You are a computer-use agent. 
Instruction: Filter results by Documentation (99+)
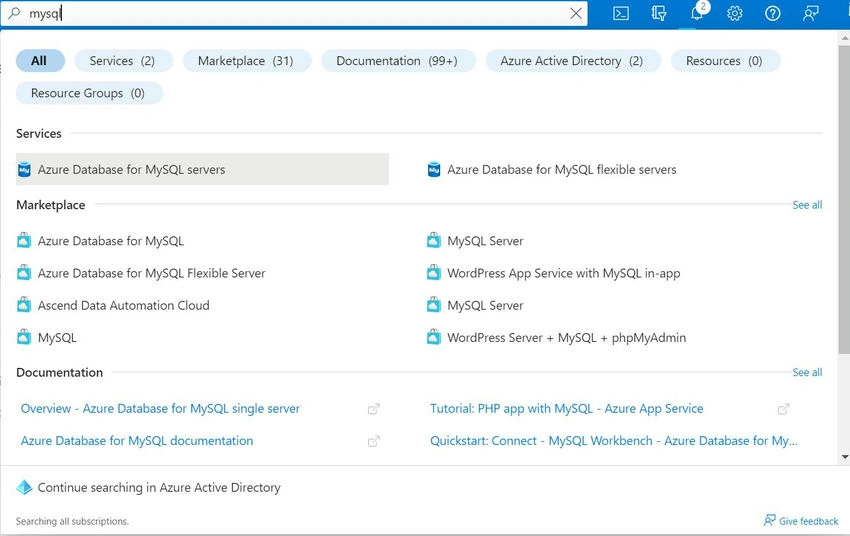pos(397,61)
